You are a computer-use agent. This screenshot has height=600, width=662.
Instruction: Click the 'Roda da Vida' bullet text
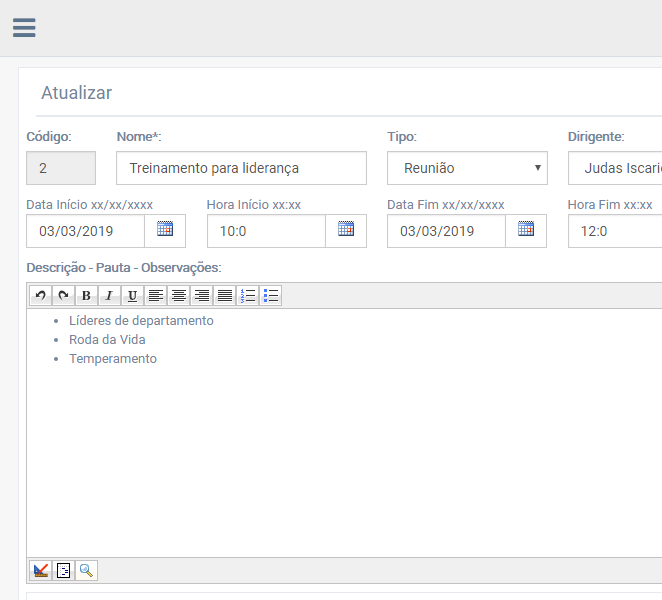[107, 340]
